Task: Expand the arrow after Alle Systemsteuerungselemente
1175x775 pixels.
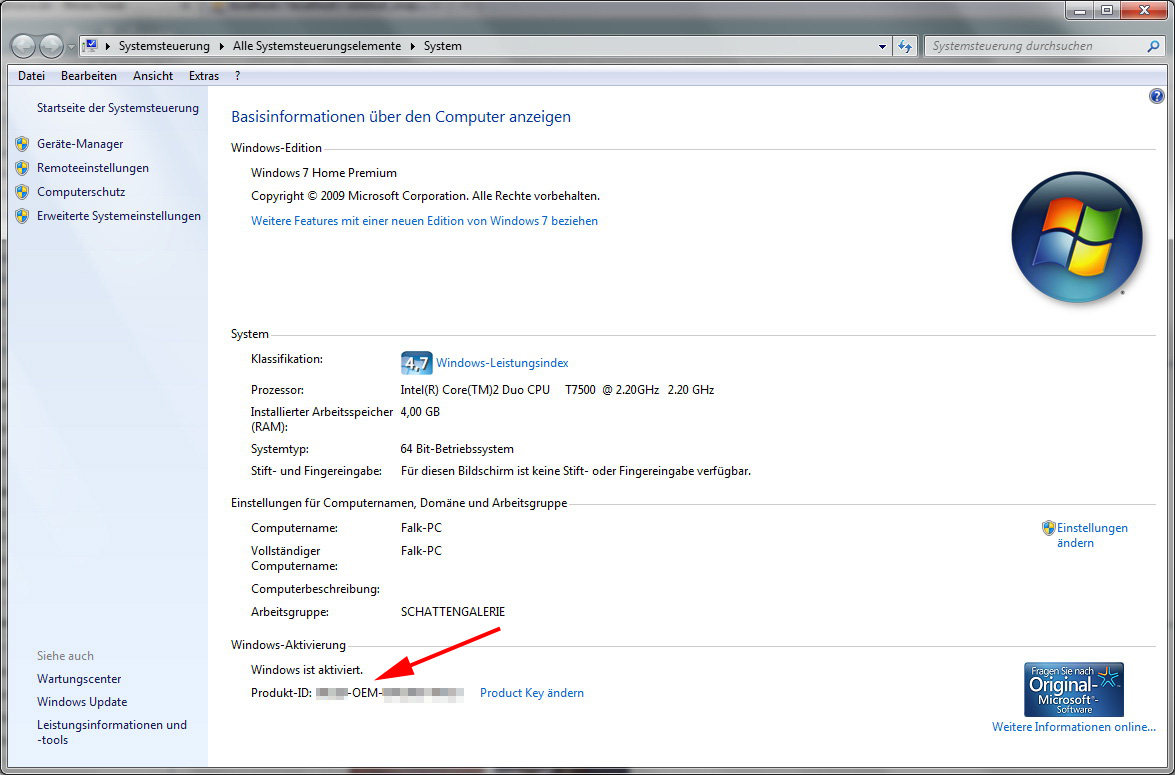Action: point(412,46)
